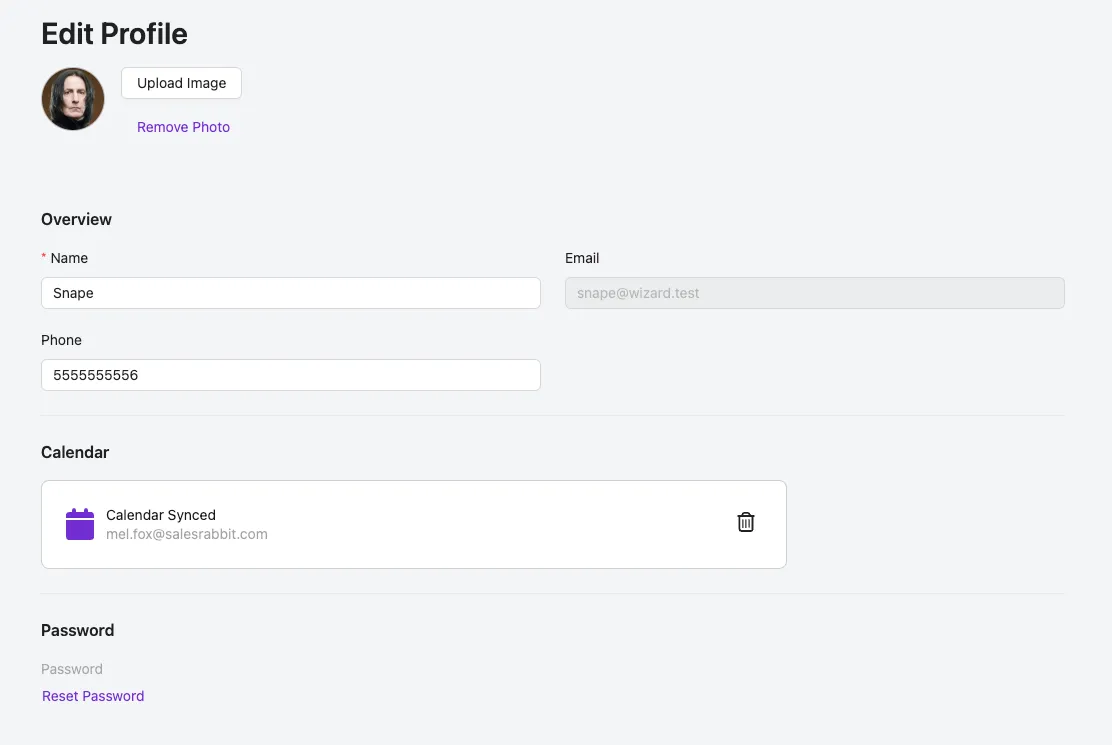Click the Name field label

coord(69,258)
